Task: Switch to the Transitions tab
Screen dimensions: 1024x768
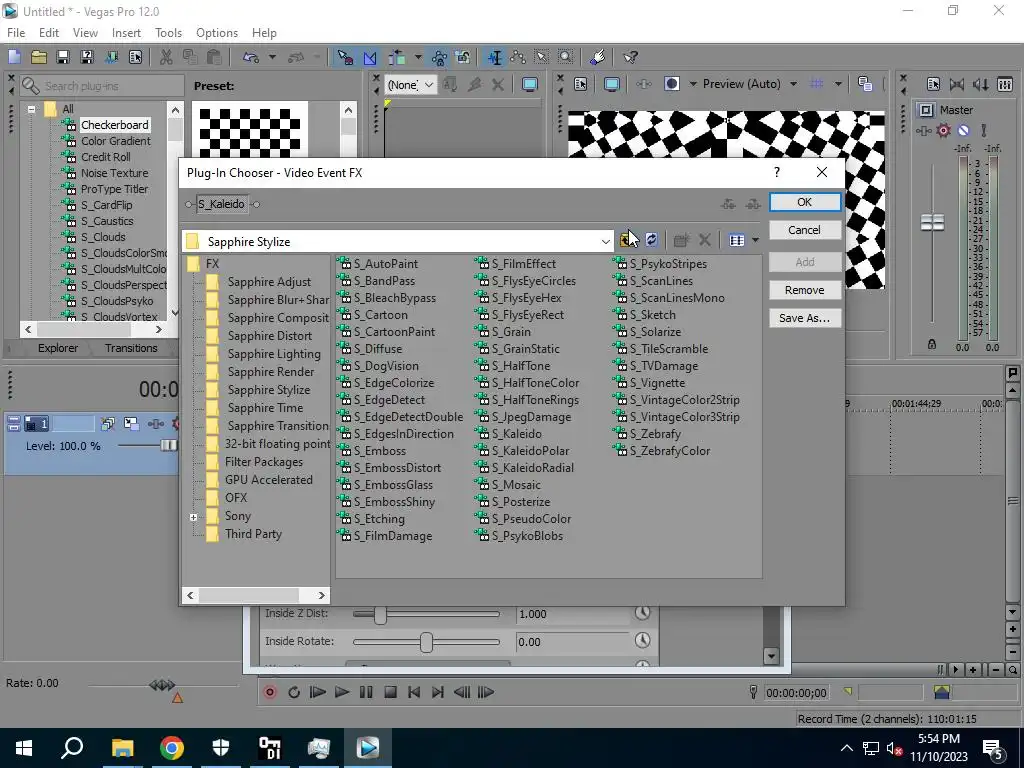Action: click(x=131, y=348)
